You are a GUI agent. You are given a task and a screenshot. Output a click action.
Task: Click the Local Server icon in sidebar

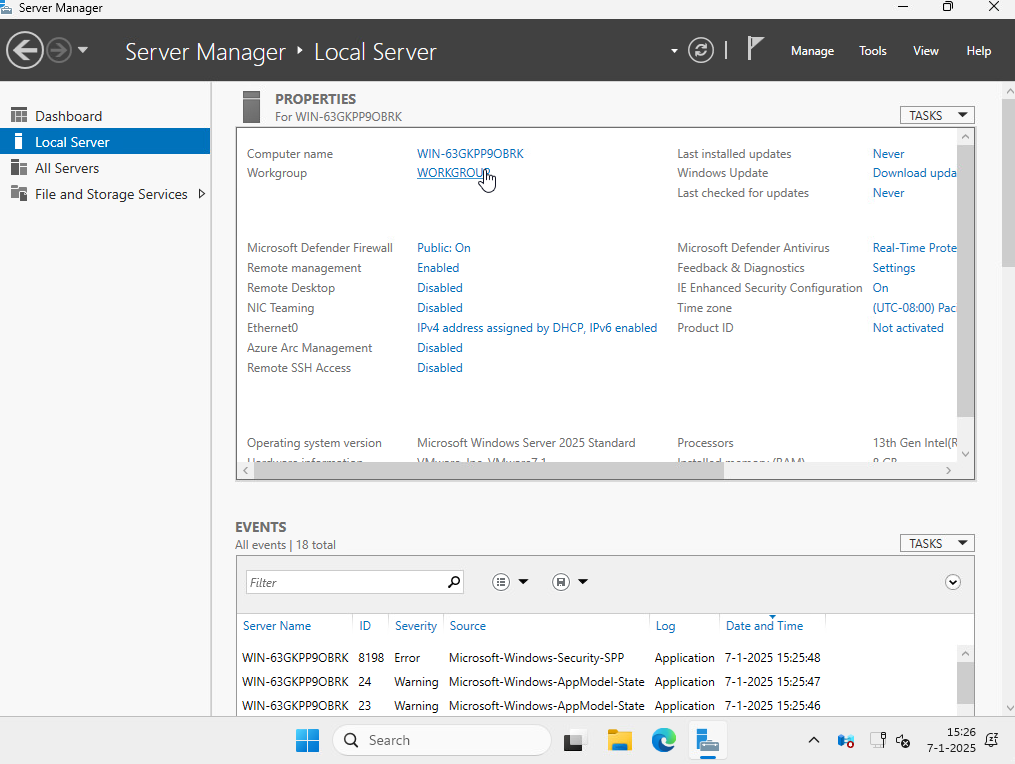pyautogui.click(x=19, y=141)
